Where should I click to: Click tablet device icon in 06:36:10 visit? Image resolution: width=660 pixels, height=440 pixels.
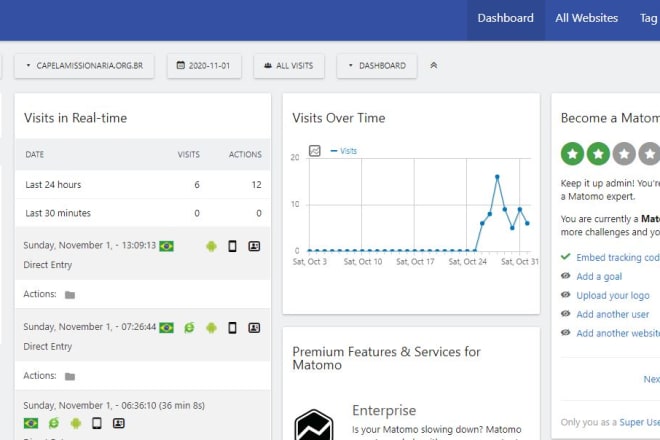[x=97, y=423]
